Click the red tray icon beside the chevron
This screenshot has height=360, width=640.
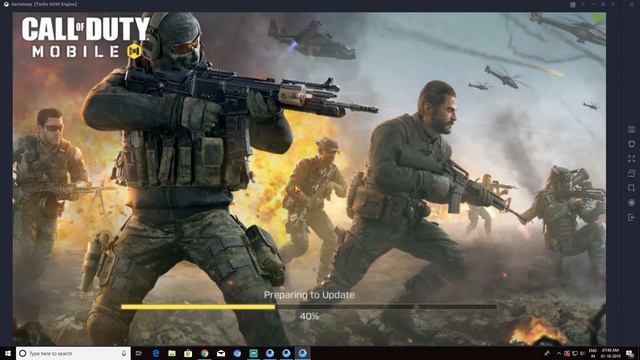tap(567, 353)
